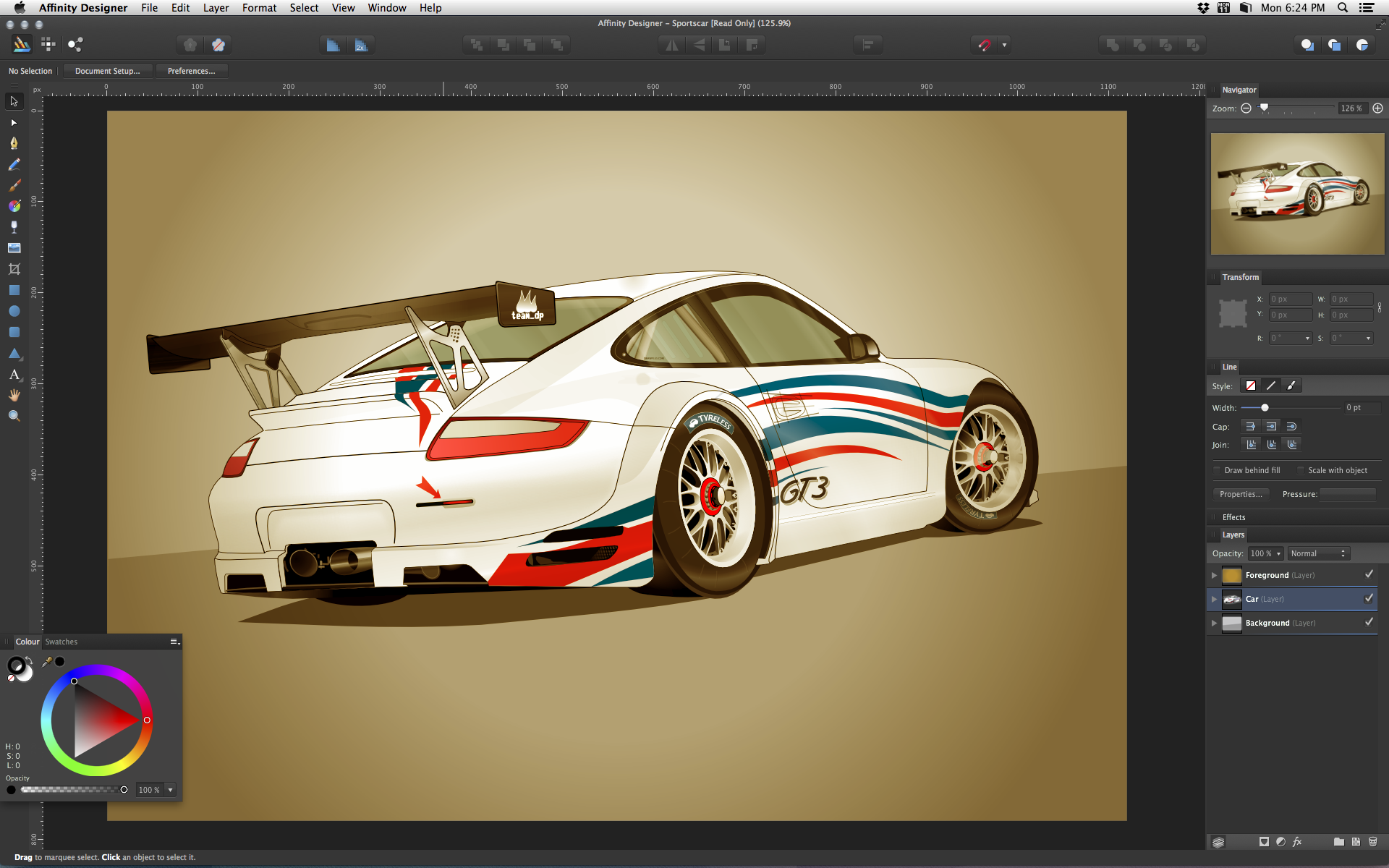Select the Crop tool

[x=14, y=269]
